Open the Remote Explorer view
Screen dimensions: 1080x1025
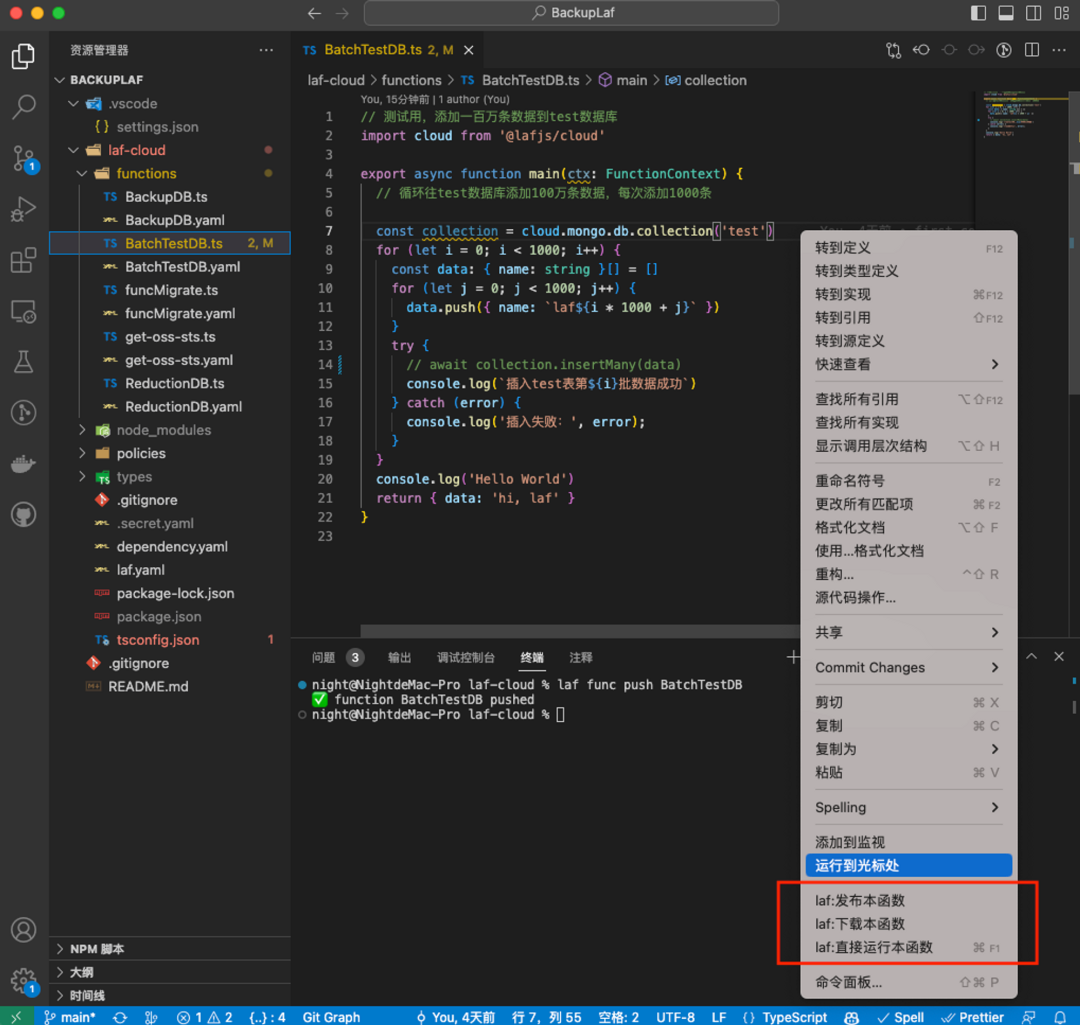(x=23, y=311)
